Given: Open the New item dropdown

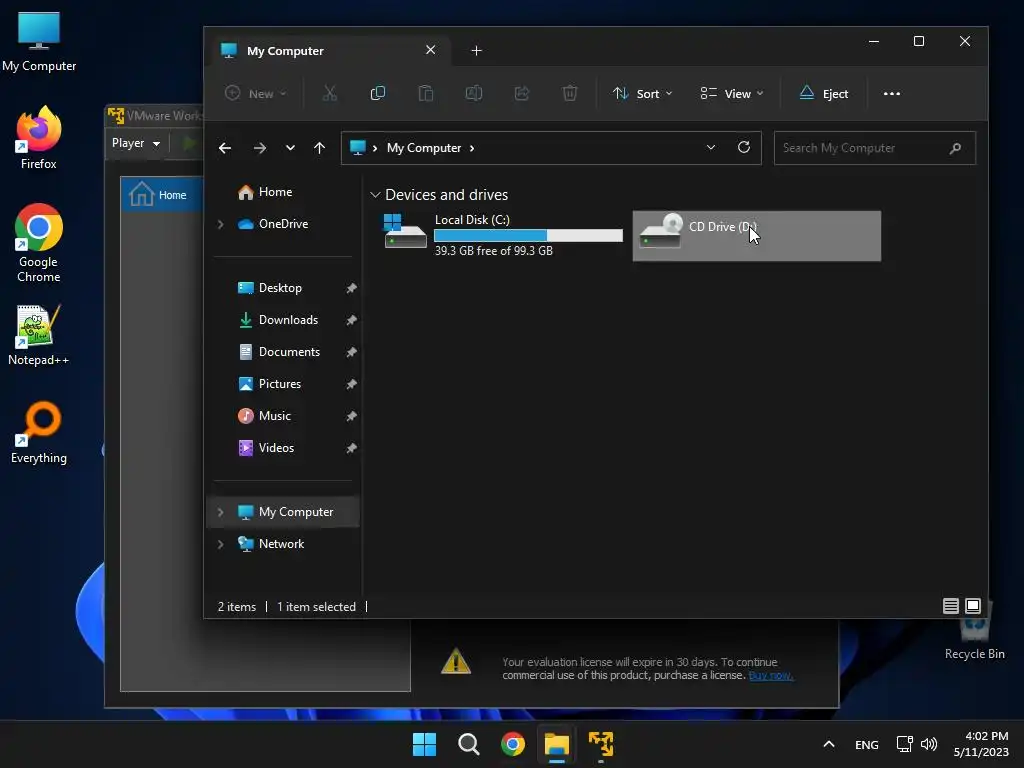Looking at the screenshot, I should pyautogui.click(x=255, y=93).
